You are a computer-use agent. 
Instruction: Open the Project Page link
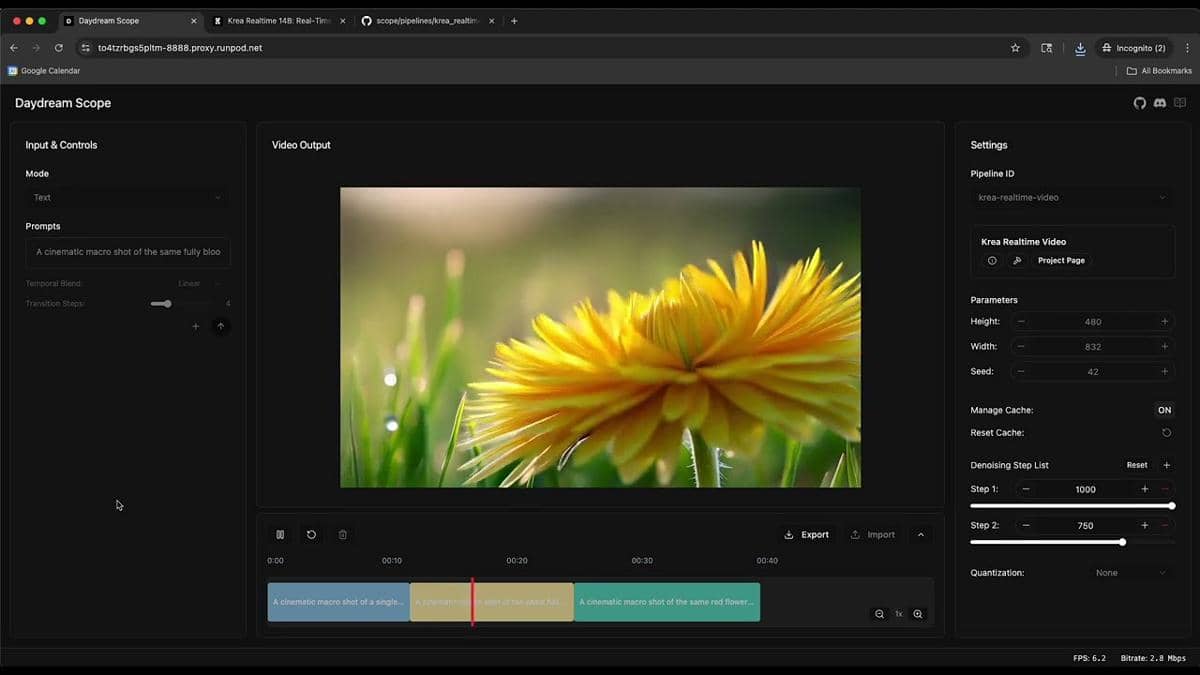1062,260
